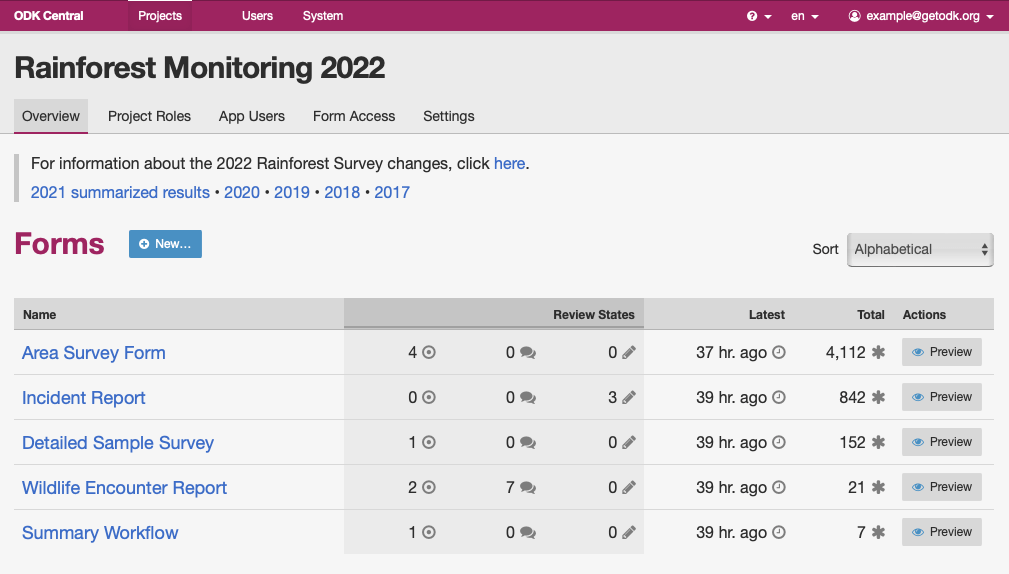Preview the Area Survey Form
The height and width of the screenshot is (574, 1009).
coord(941,352)
